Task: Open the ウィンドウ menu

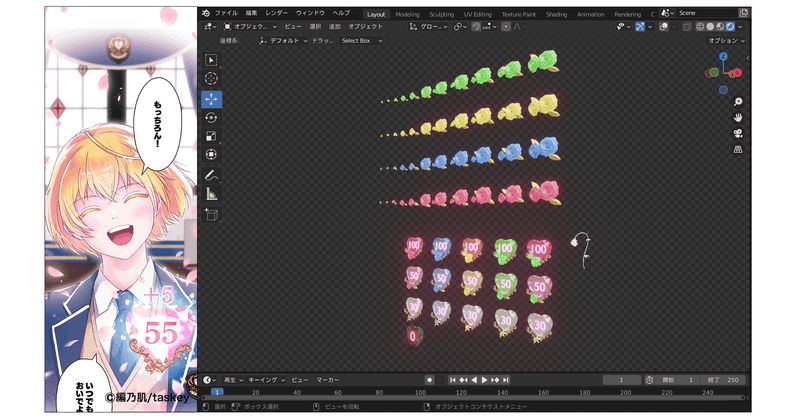Action: coord(310,13)
